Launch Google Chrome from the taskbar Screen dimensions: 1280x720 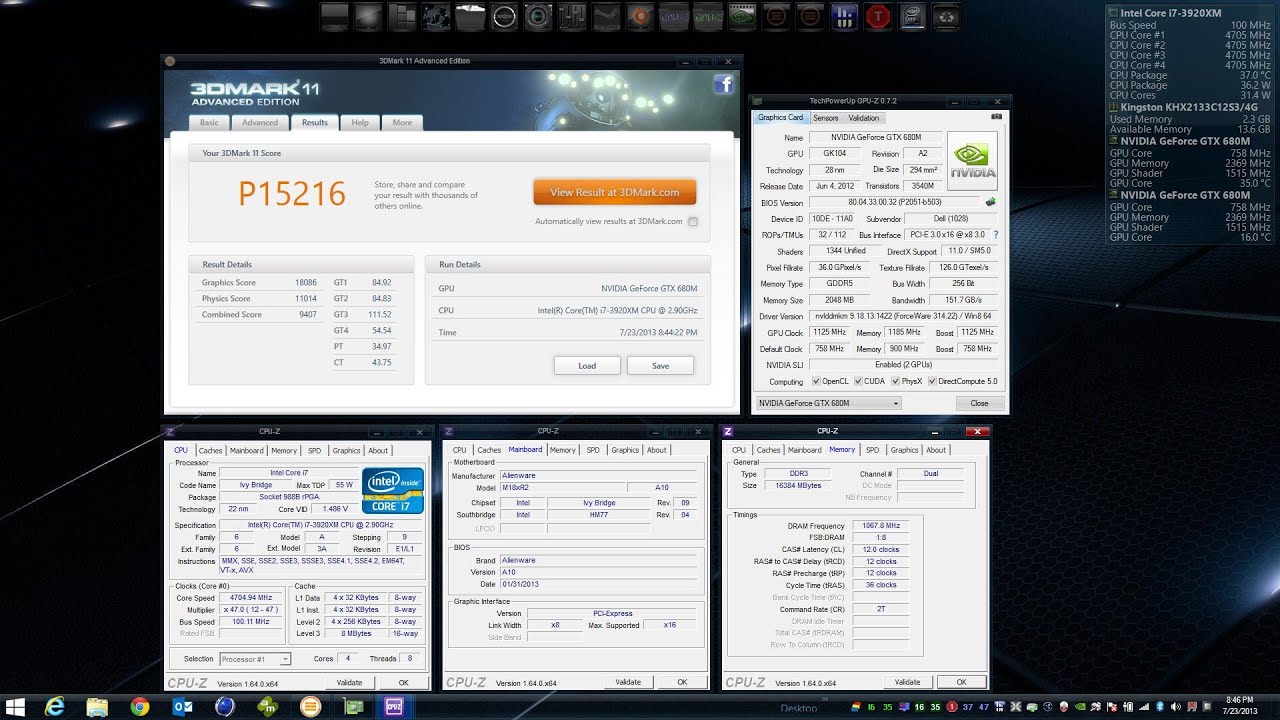[x=140, y=707]
